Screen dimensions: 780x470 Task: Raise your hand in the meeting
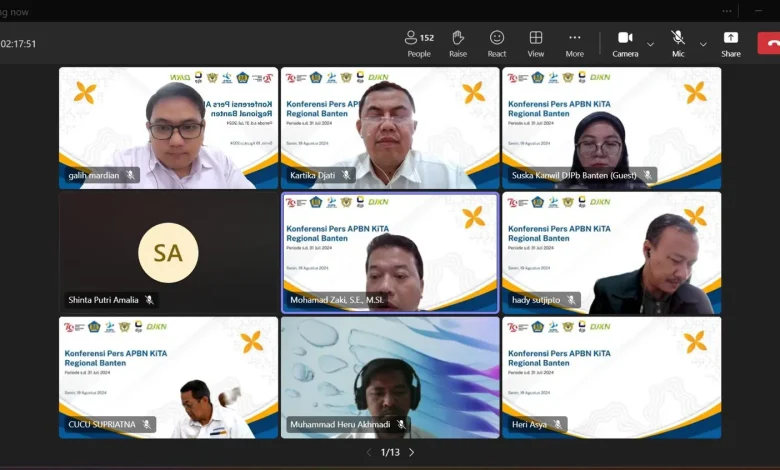458,43
